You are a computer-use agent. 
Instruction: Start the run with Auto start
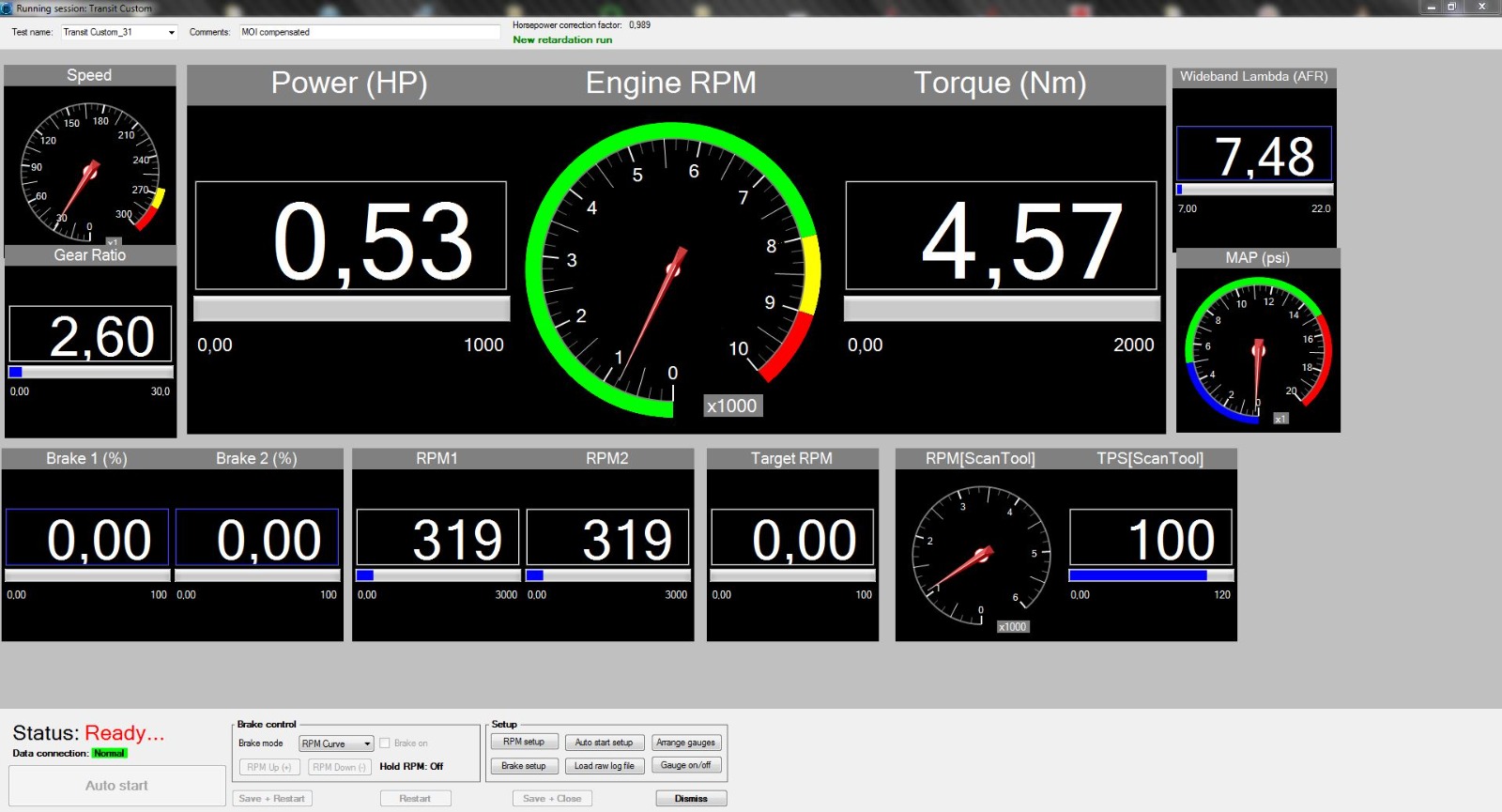[117, 786]
